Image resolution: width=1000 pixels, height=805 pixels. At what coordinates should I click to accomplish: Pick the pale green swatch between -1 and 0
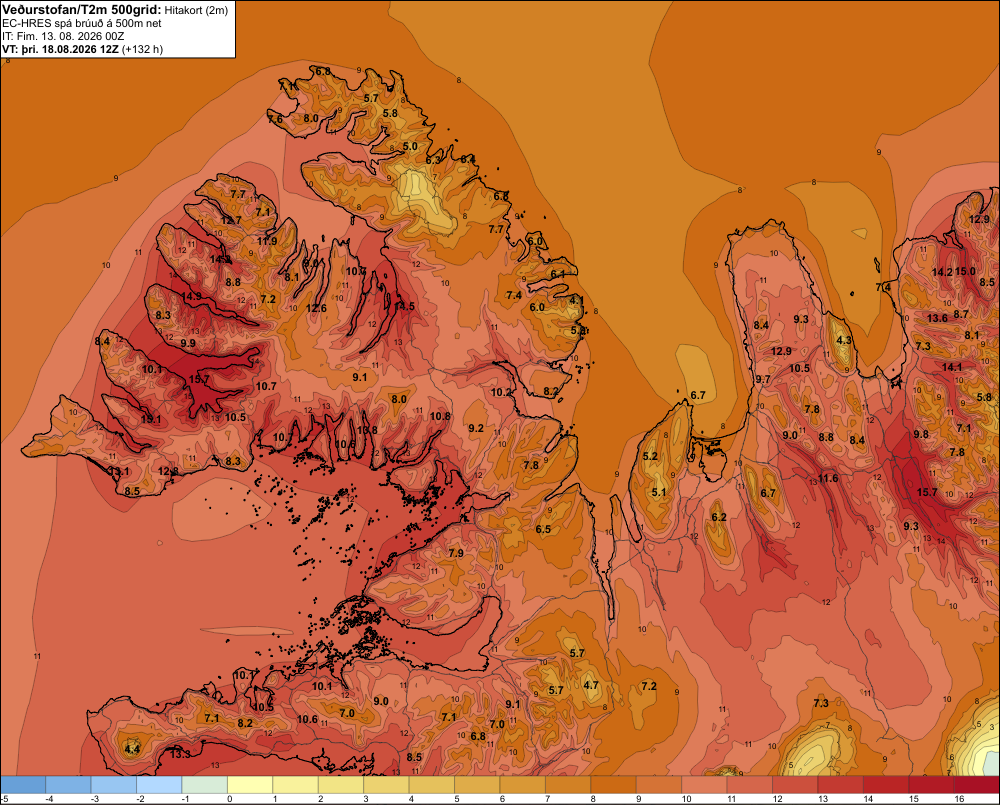205,785
